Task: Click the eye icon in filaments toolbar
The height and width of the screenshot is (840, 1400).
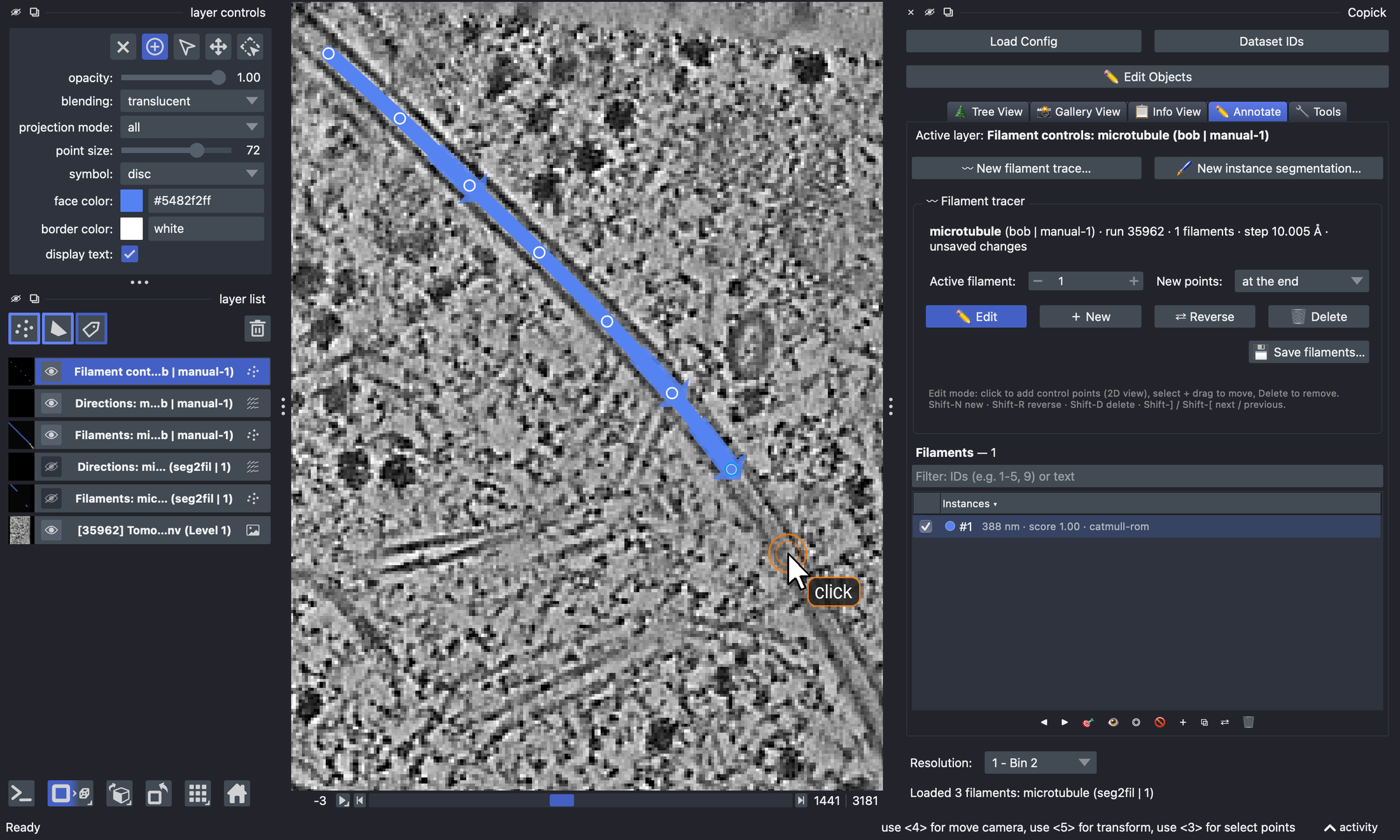Action: coord(1113,722)
